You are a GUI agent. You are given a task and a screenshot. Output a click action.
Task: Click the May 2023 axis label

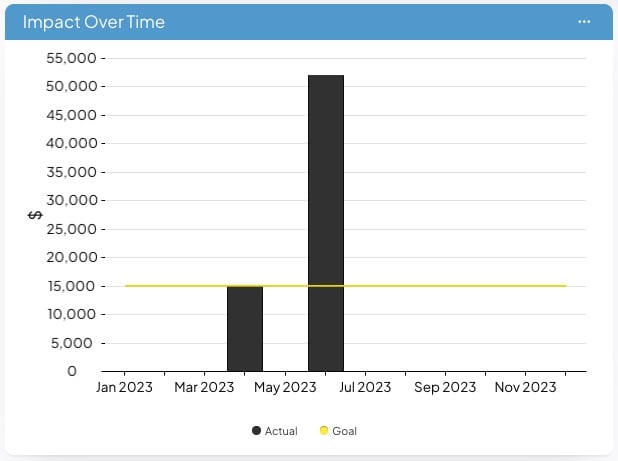tap(285, 387)
